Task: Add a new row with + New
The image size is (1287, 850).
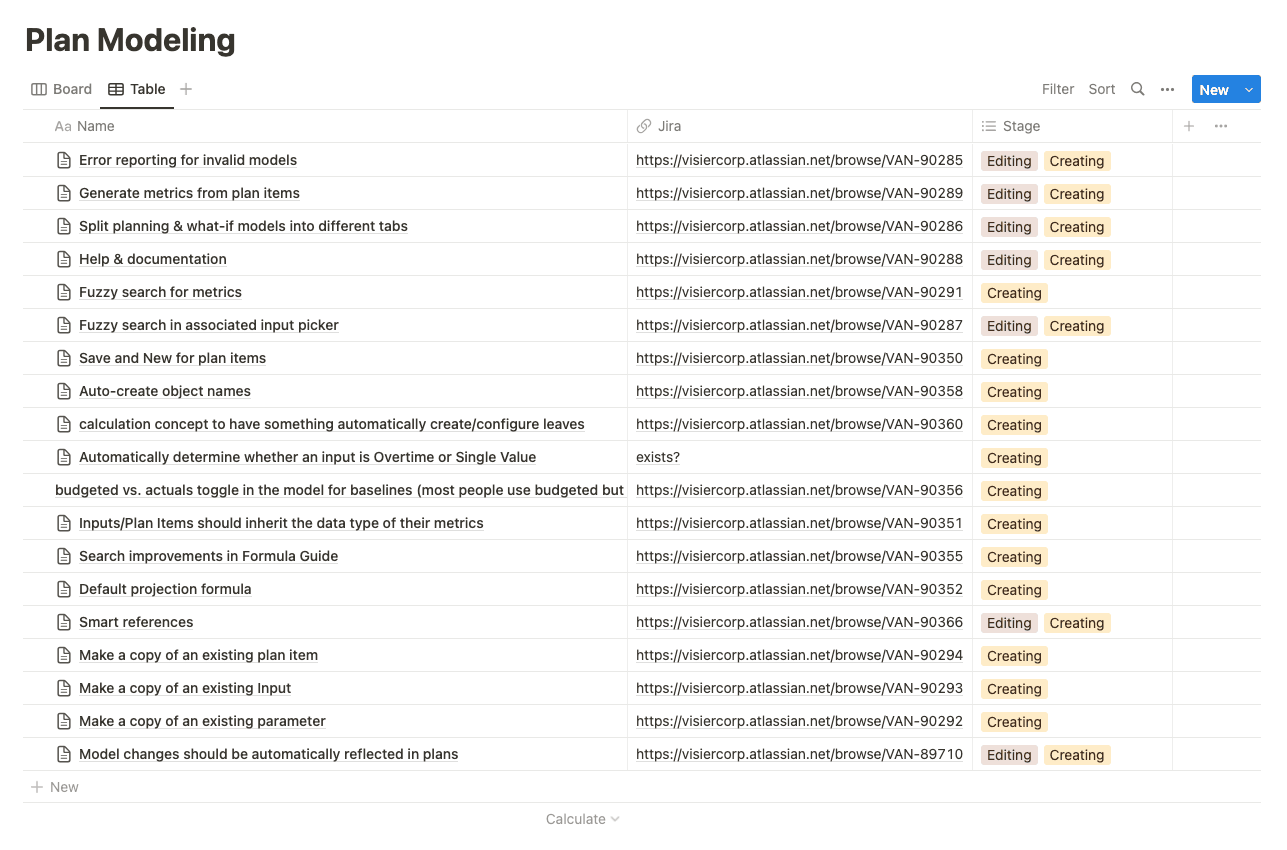Action: [x=55, y=787]
